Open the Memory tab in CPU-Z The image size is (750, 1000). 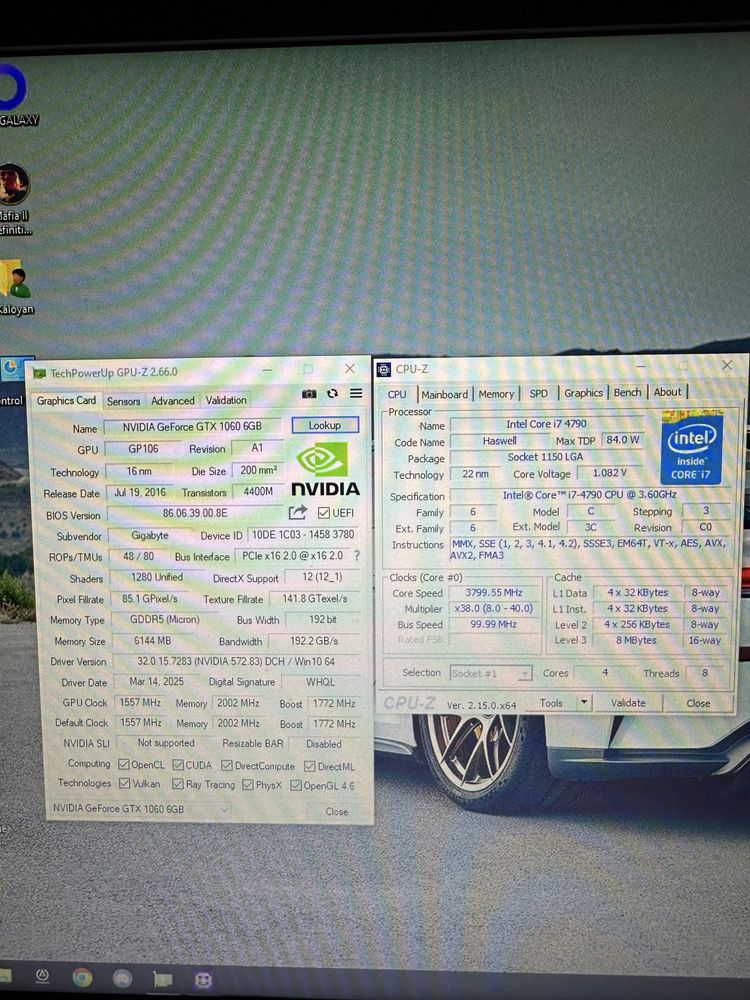coord(496,394)
